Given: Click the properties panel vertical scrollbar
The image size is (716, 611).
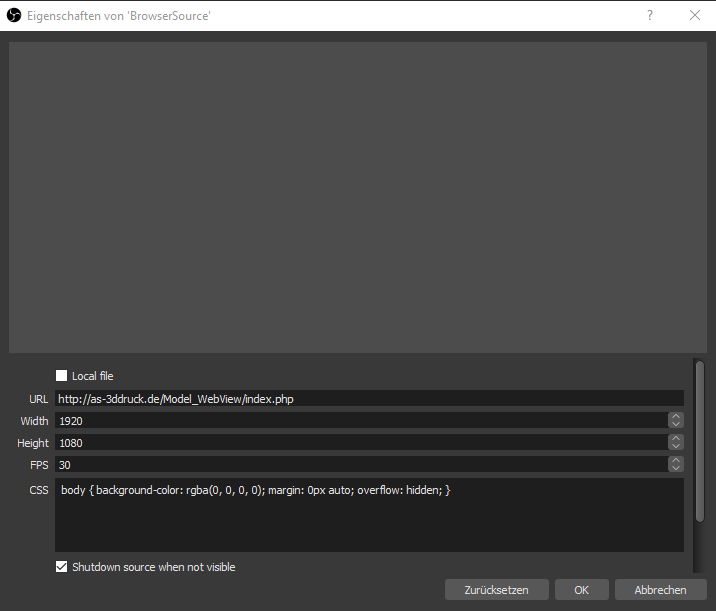Looking at the screenshot, I should 699,441.
